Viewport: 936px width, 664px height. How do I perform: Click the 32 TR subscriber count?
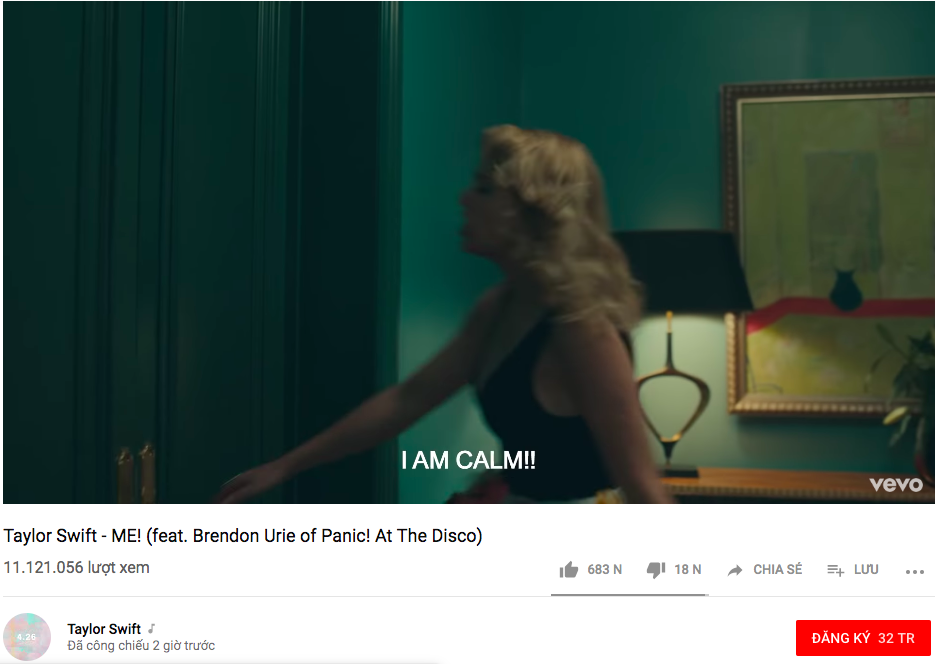point(896,638)
